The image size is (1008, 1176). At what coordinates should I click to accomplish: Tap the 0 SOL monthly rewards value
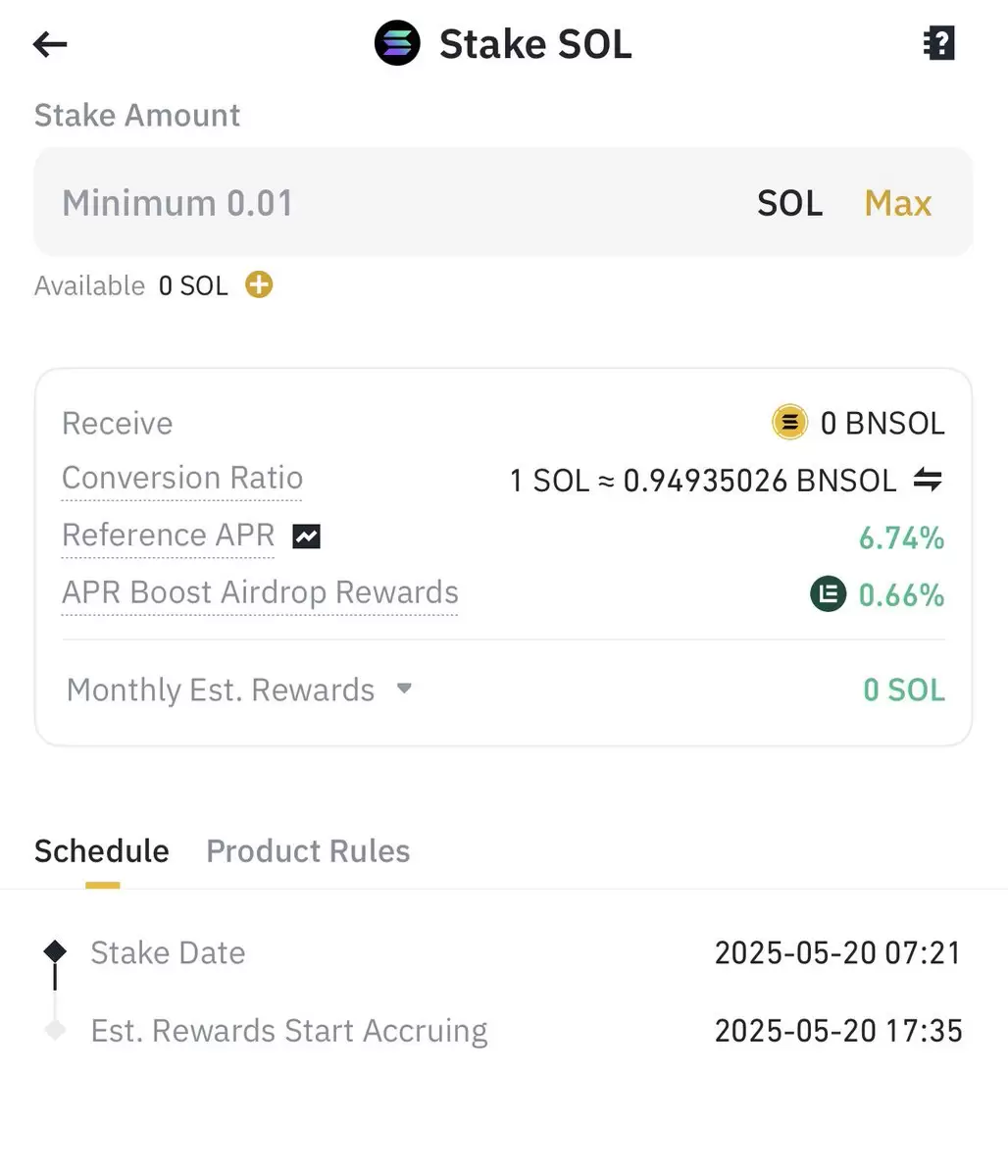coord(904,690)
